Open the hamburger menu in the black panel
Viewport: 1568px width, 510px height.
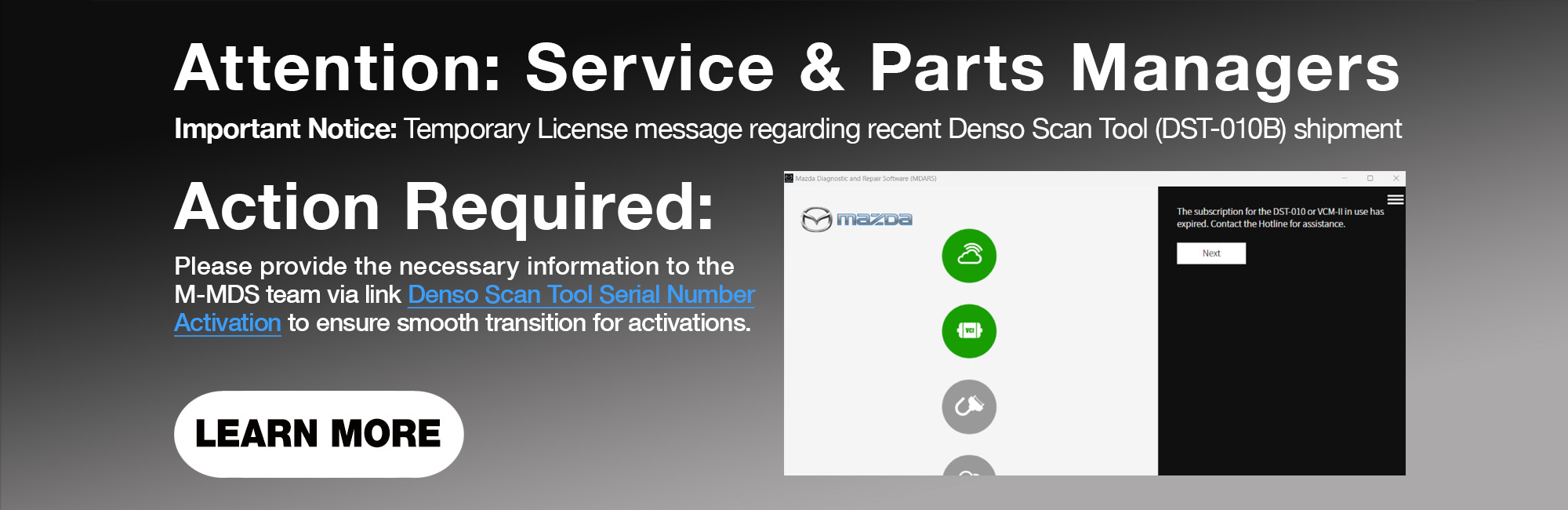[1396, 199]
